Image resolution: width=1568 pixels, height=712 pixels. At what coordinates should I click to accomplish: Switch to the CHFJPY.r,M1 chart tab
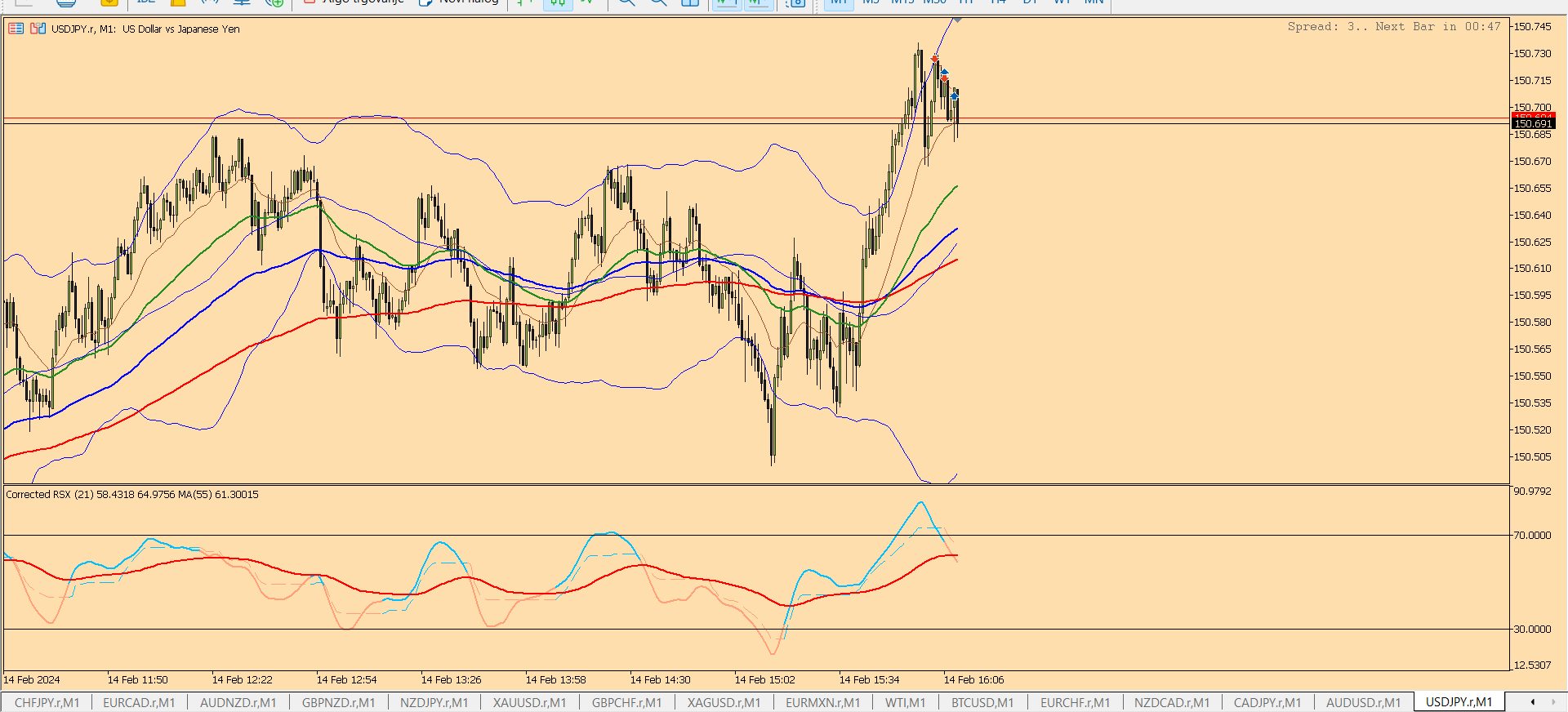point(47,702)
